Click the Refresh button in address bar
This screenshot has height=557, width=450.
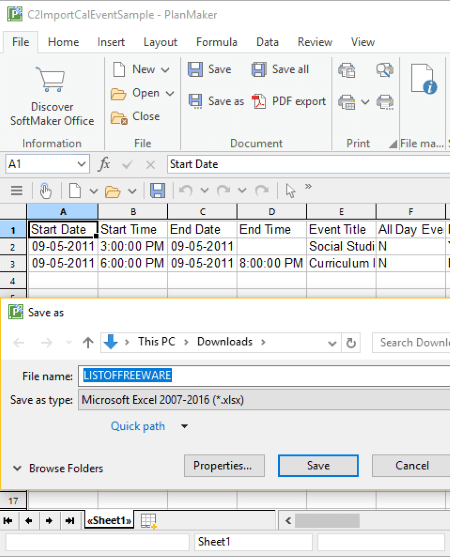click(x=351, y=343)
